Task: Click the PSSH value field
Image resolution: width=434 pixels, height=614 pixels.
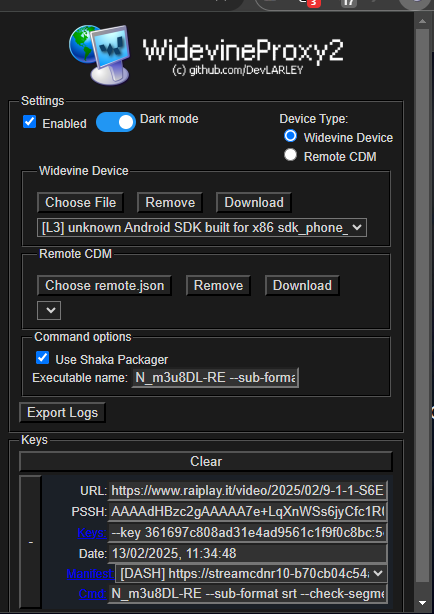Action: pyautogui.click(x=248, y=511)
